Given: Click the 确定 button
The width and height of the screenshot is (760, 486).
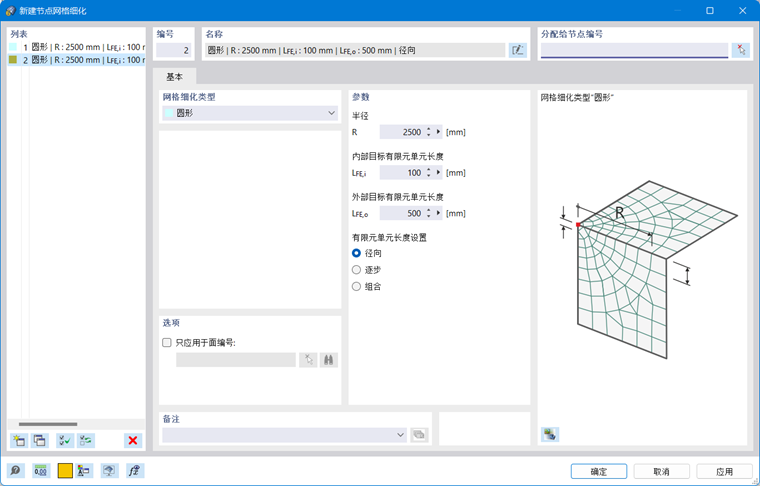Looking at the screenshot, I should click(599, 471).
